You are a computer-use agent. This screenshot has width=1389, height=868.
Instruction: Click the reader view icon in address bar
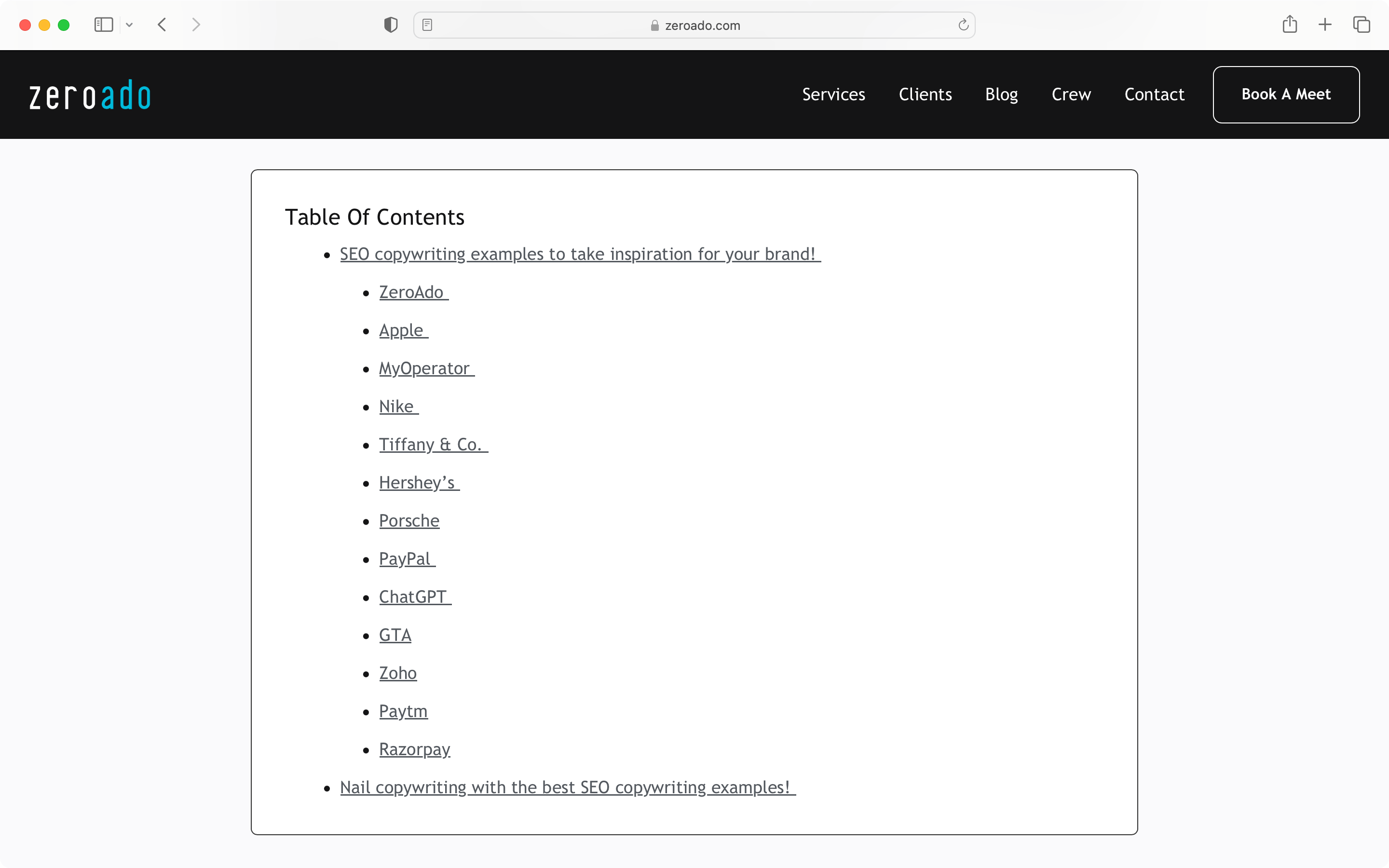tap(428, 24)
